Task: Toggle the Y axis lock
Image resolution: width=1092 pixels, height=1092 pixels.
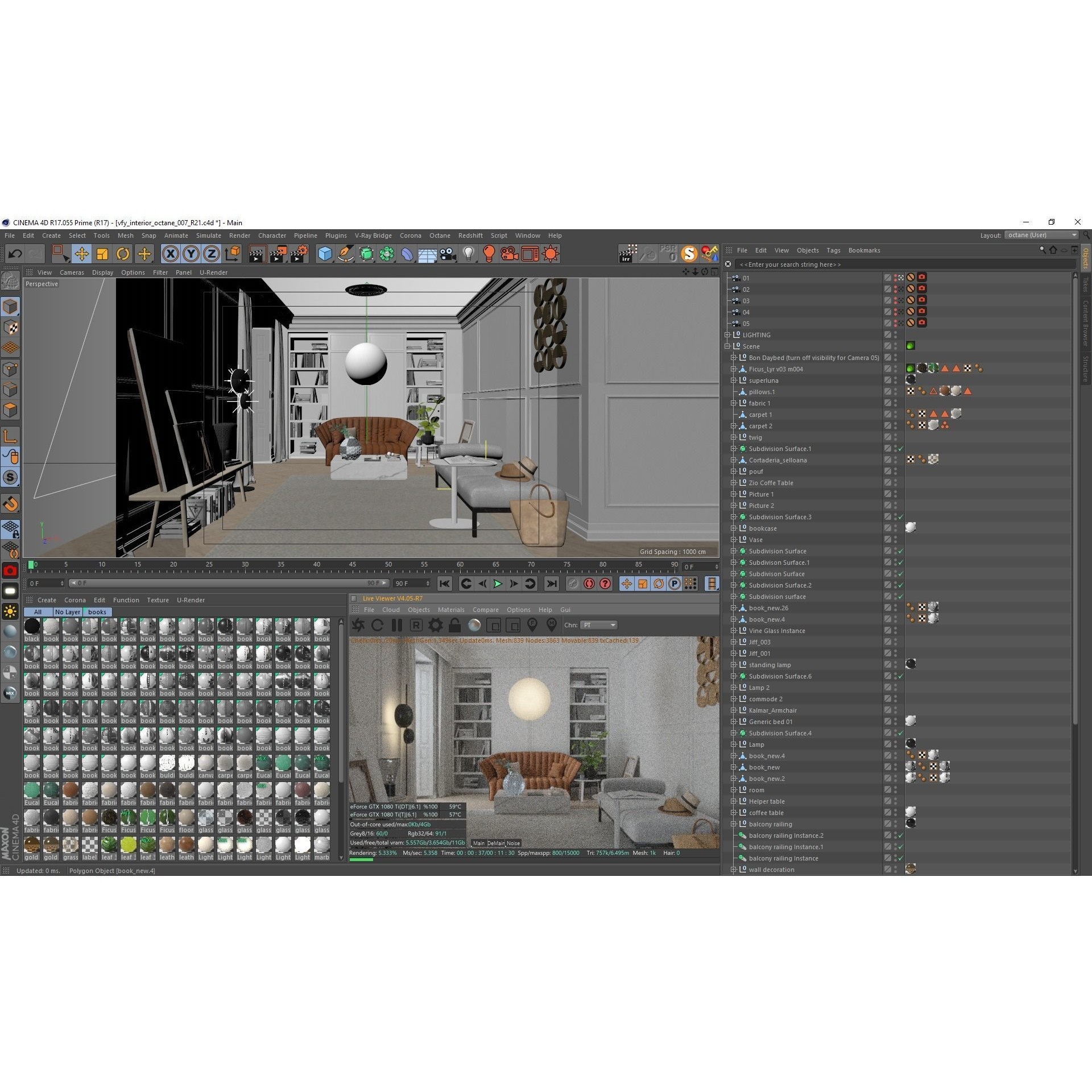Action: pos(191,254)
